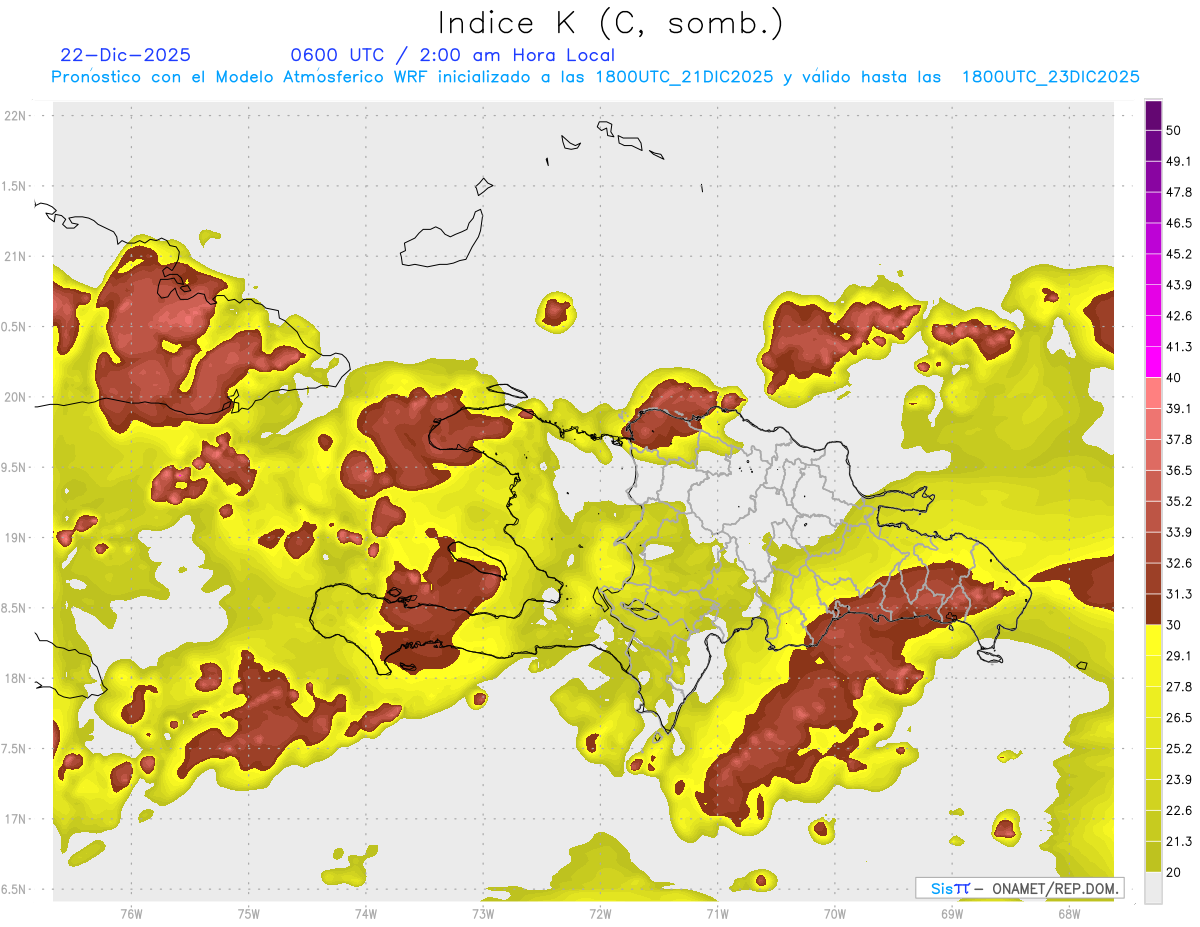The image size is (1200, 927).
Task: Click the light gray color bar segment below 20
Action: click(1153, 887)
